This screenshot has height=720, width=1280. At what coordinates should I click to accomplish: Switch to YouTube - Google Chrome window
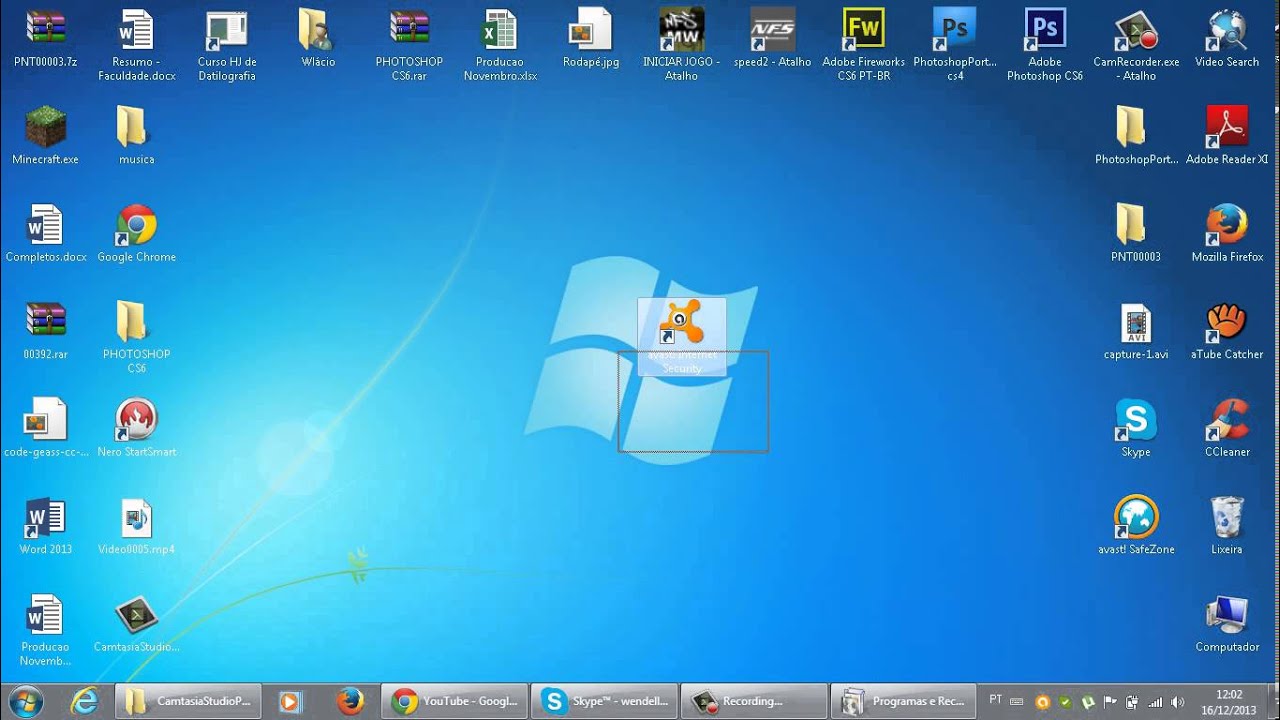coord(454,702)
